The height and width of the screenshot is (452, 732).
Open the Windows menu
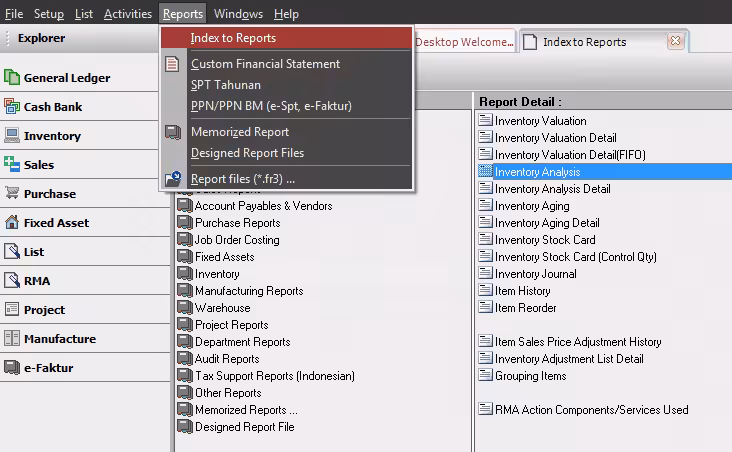pyautogui.click(x=238, y=14)
